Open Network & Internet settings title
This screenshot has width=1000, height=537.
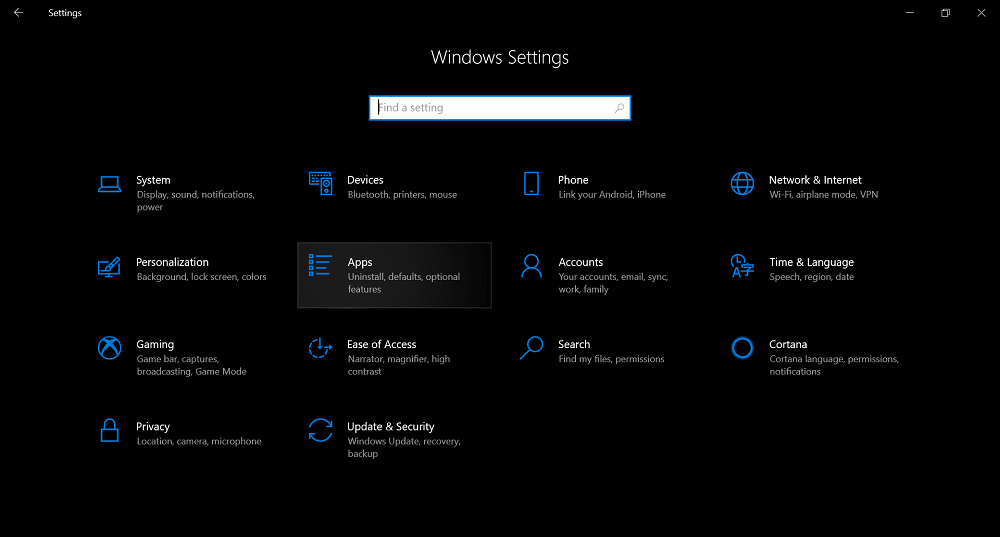click(x=815, y=180)
